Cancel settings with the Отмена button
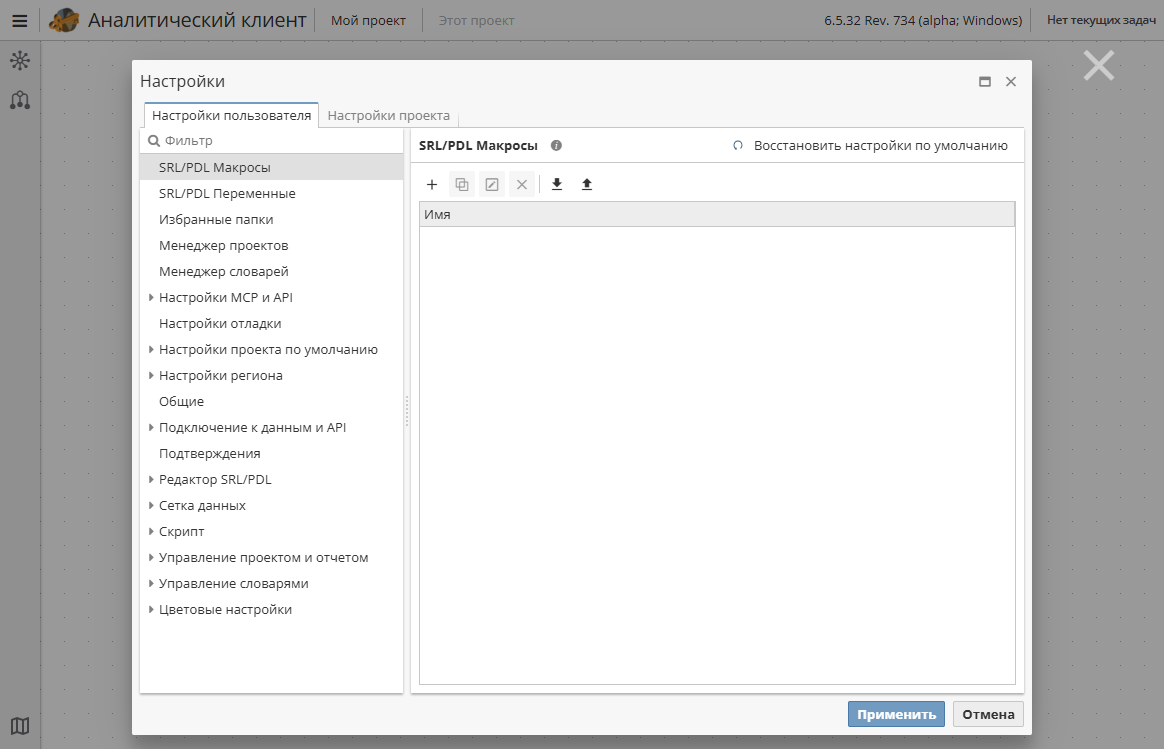This screenshot has height=749, width=1164. [x=987, y=714]
